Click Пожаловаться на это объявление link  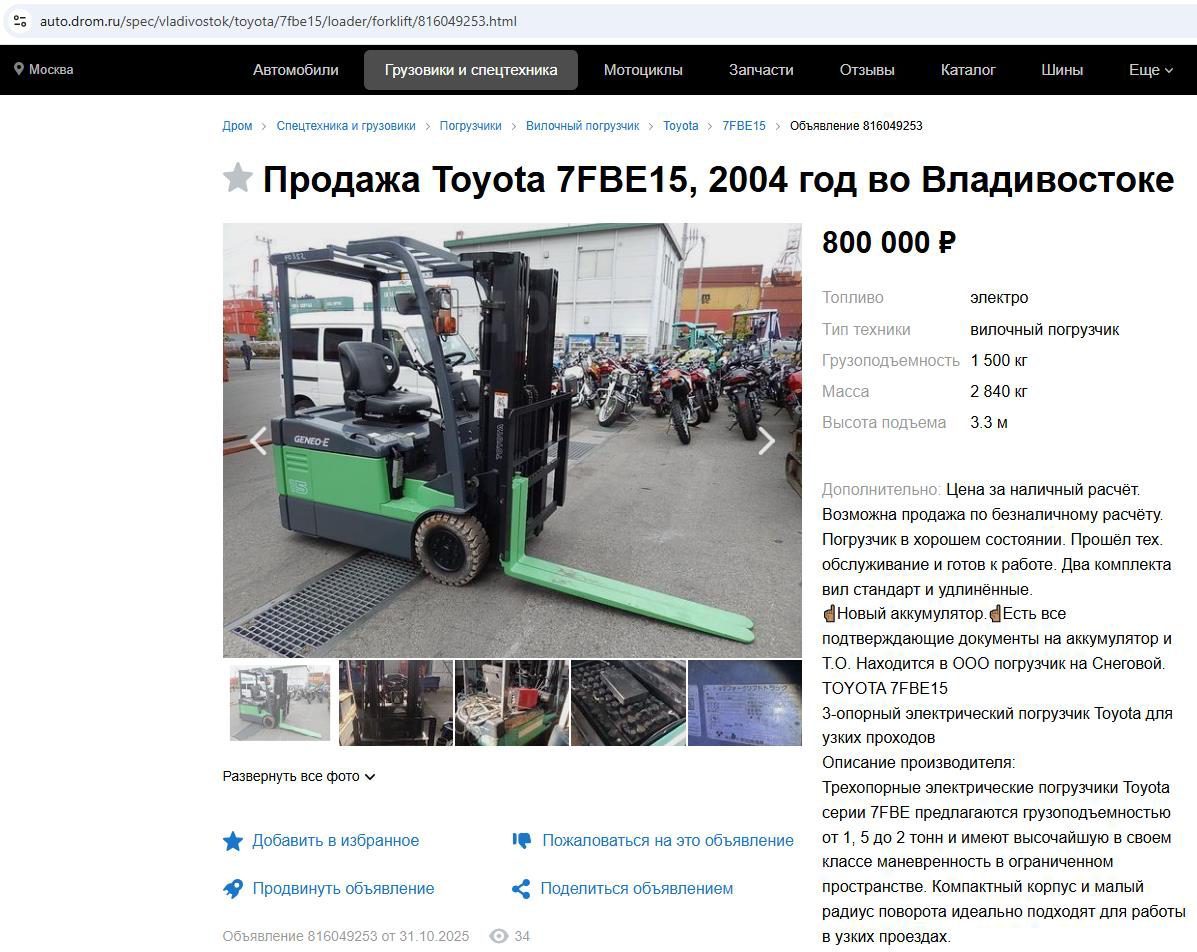click(x=668, y=841)
